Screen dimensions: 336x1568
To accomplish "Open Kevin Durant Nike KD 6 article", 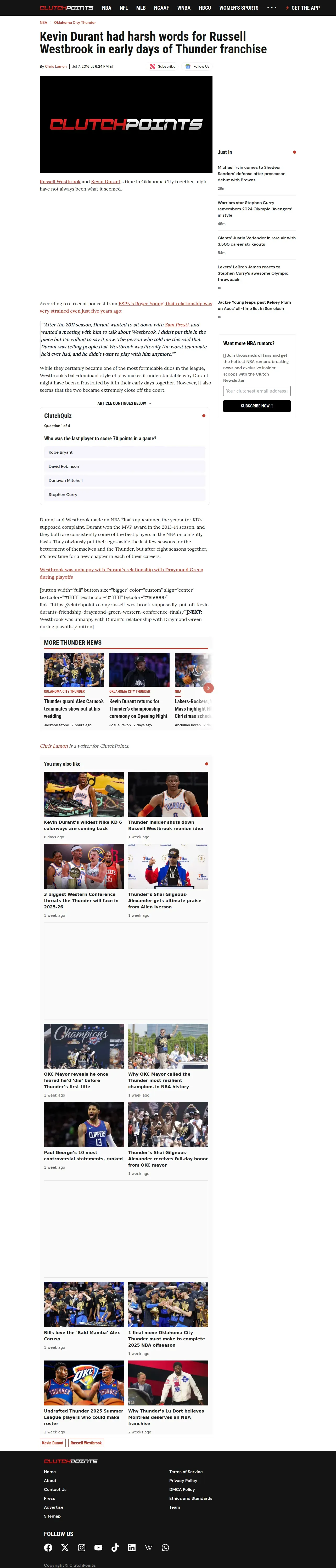I will click(83, 825).
